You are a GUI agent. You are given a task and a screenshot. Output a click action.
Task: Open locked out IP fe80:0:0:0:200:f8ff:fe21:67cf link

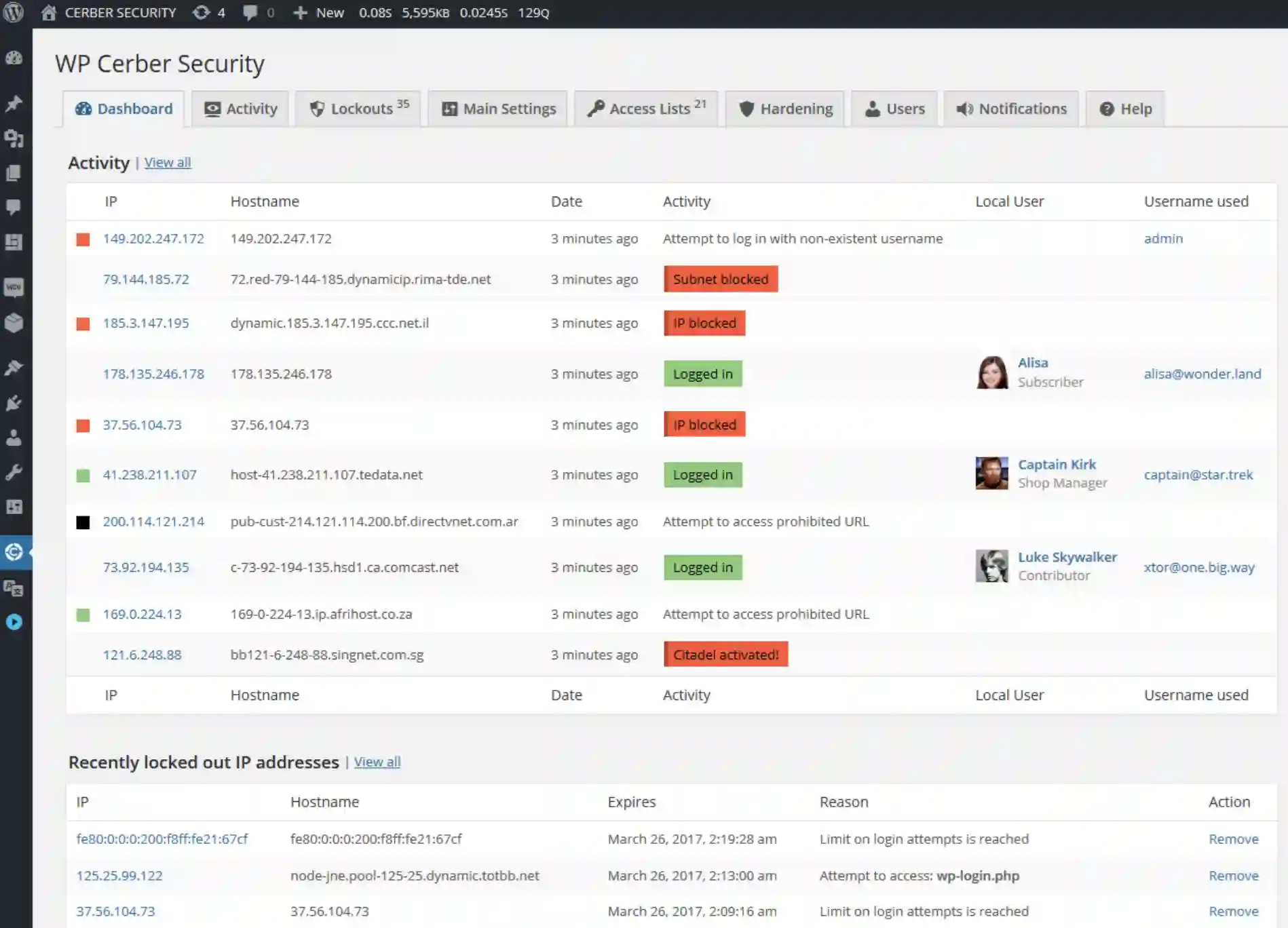162,839
